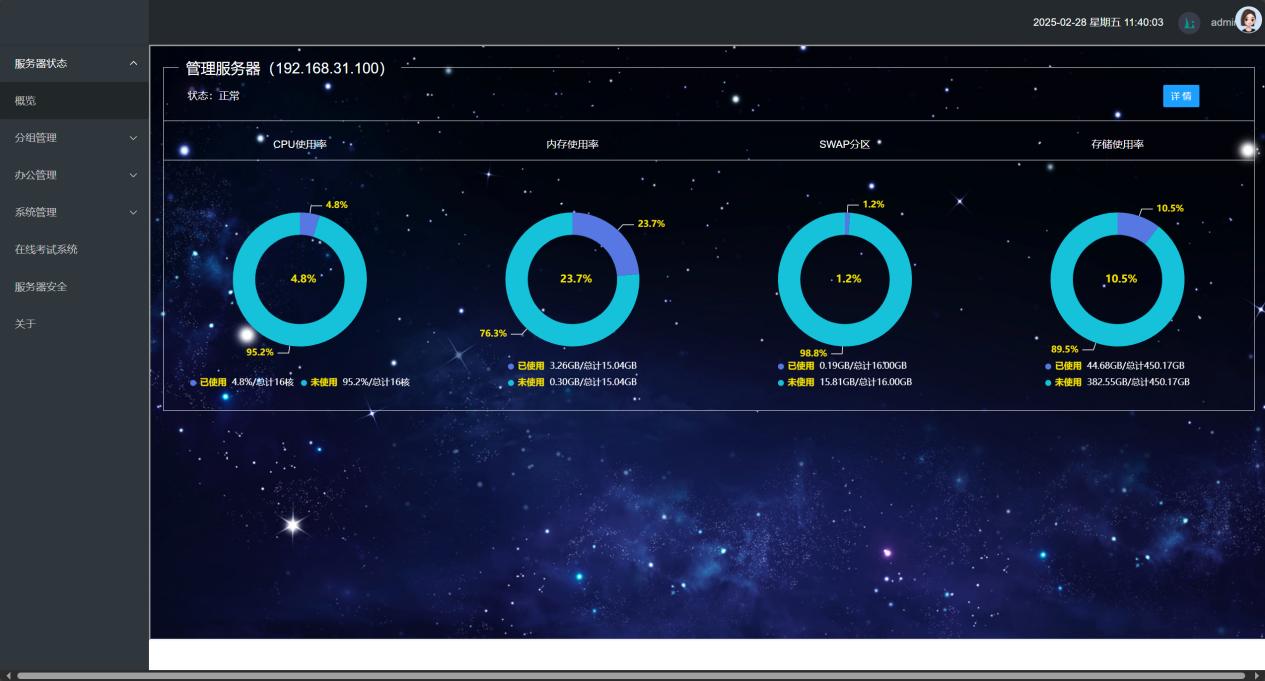
Task: Click the round green icon beside admin
Action: click(x=1189, y=22)
